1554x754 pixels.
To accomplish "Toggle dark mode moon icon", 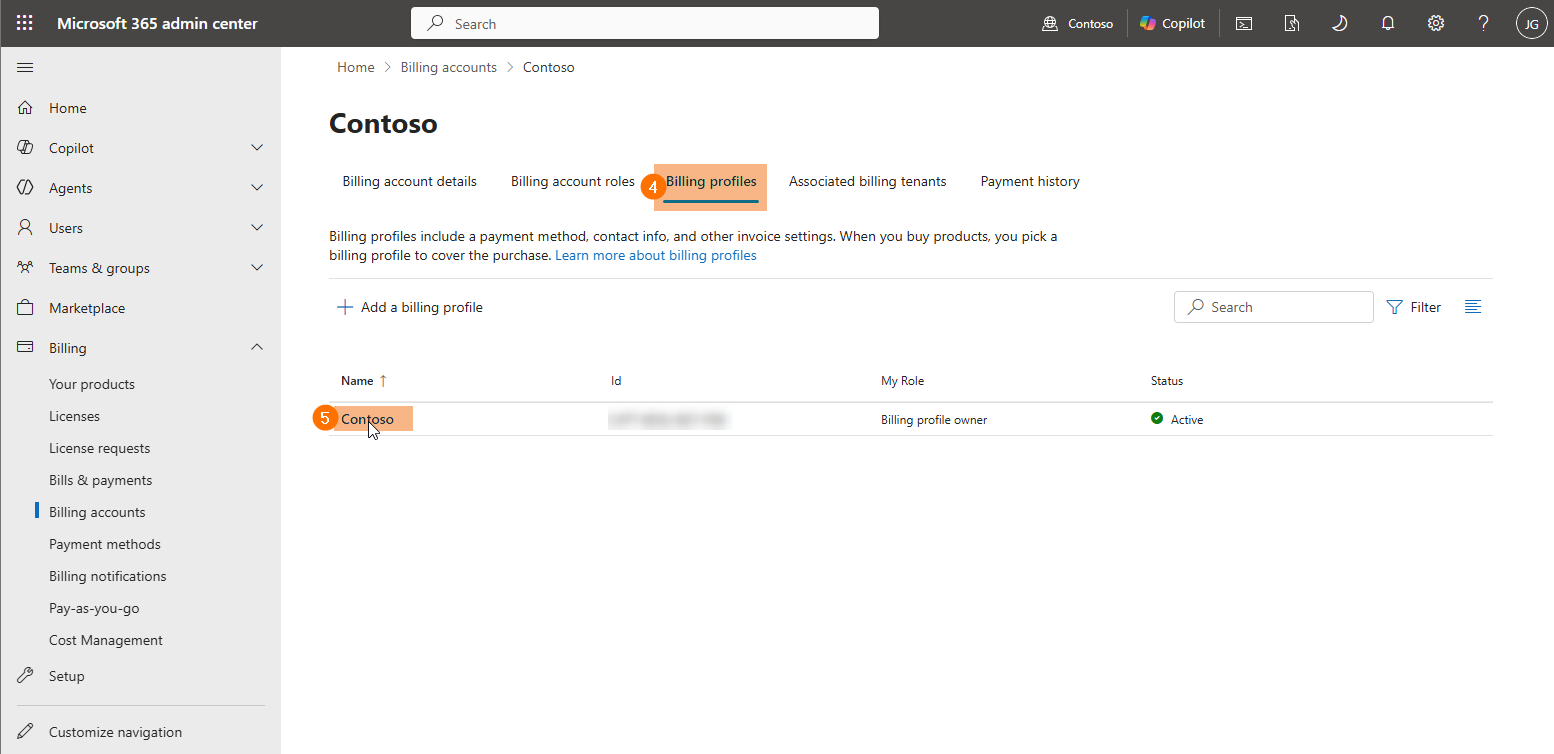I will pos(1340,23).
